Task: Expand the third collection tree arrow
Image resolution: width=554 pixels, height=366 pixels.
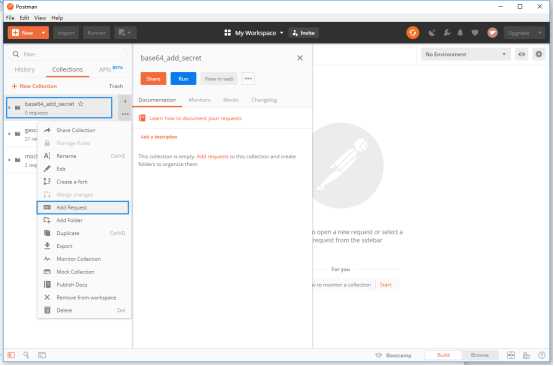Action: point(10,160)
